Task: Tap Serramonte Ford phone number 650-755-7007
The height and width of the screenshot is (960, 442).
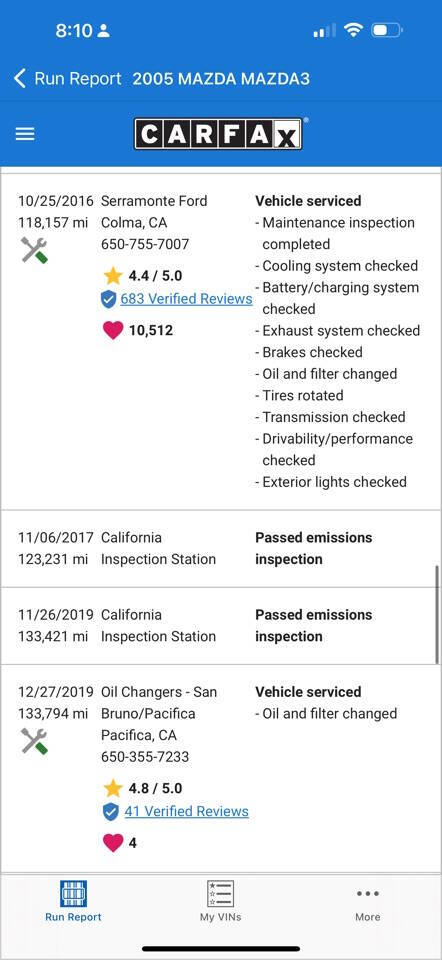Action: 145,244
